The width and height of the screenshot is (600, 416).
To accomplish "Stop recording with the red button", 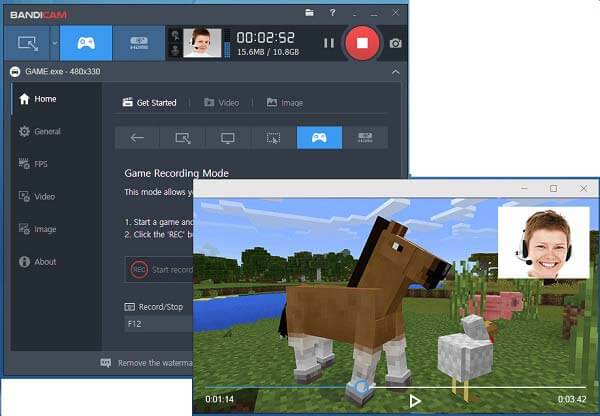I will pyautogui.click(x=362, y=43).
